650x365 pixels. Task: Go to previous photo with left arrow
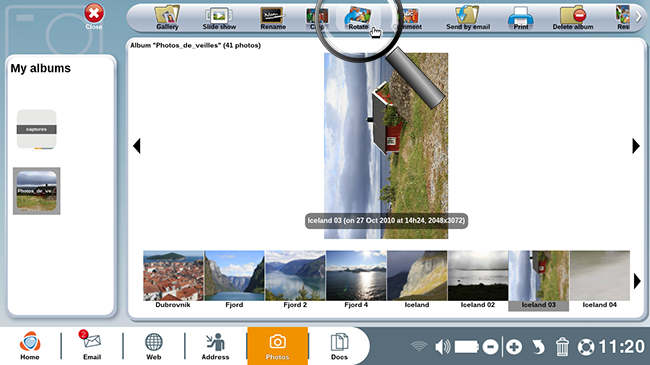coord(137,146)
